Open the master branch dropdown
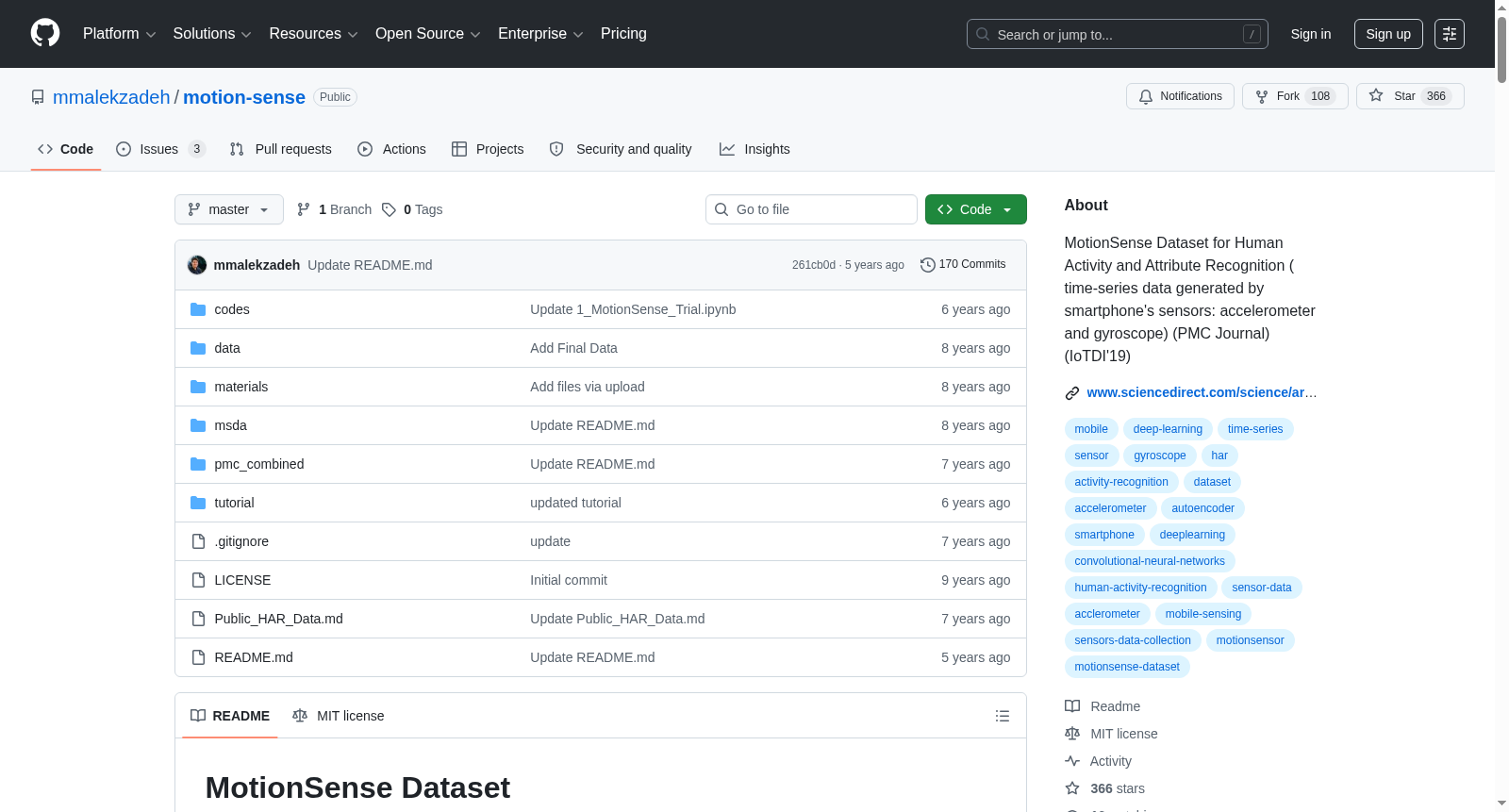The height and width of the screenshot is (812, 1509). 229,209
